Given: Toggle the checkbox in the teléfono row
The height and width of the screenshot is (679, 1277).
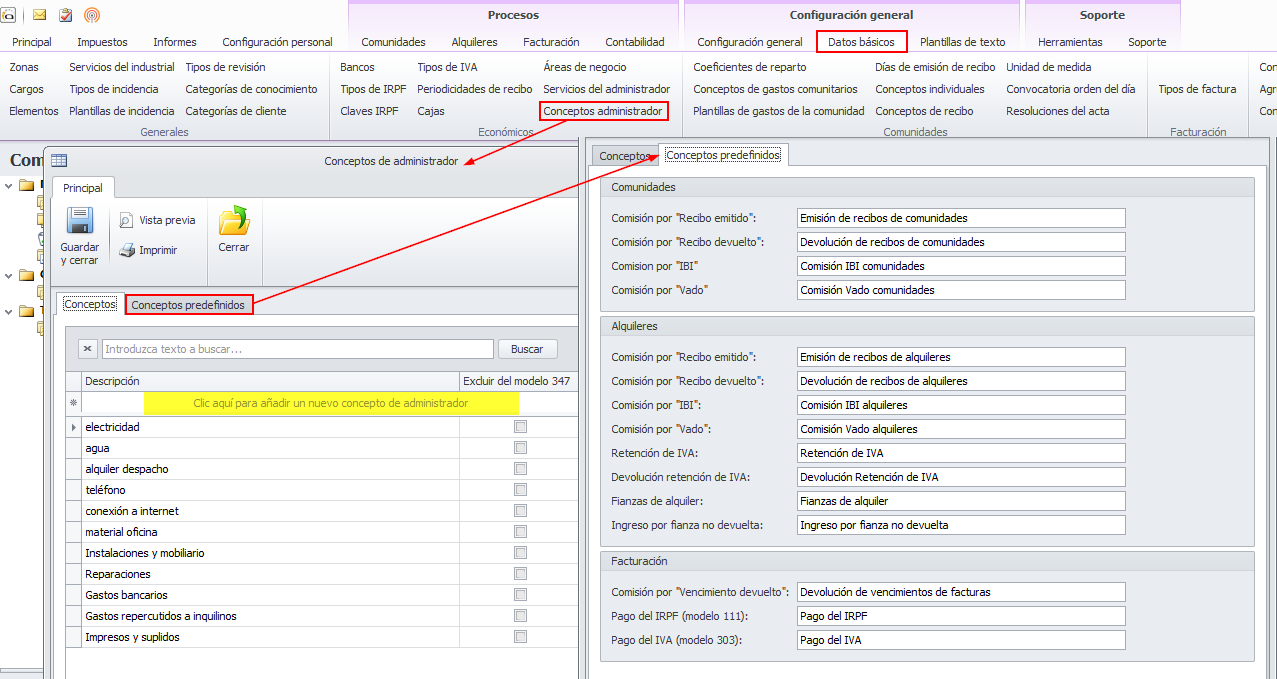Looking at the screenshot, I should pos(520,490).
